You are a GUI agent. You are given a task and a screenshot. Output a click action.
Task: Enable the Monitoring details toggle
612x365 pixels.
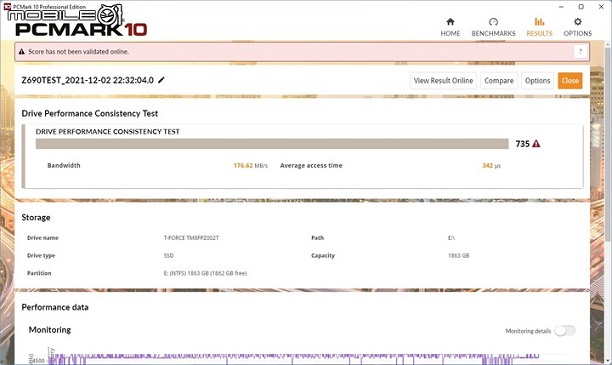pos(565,331)
